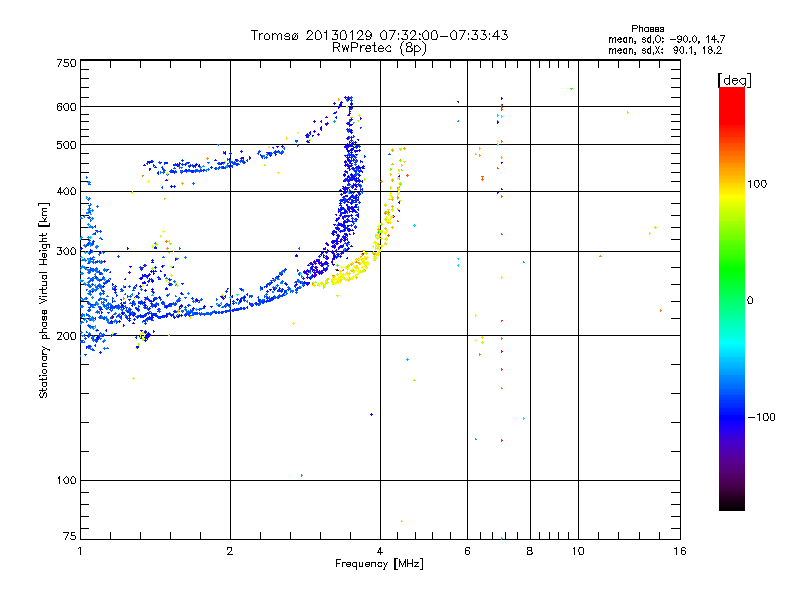The image size is (800, 600).
Task: Click y-axis tick label '400'
Action: point(66,192)
